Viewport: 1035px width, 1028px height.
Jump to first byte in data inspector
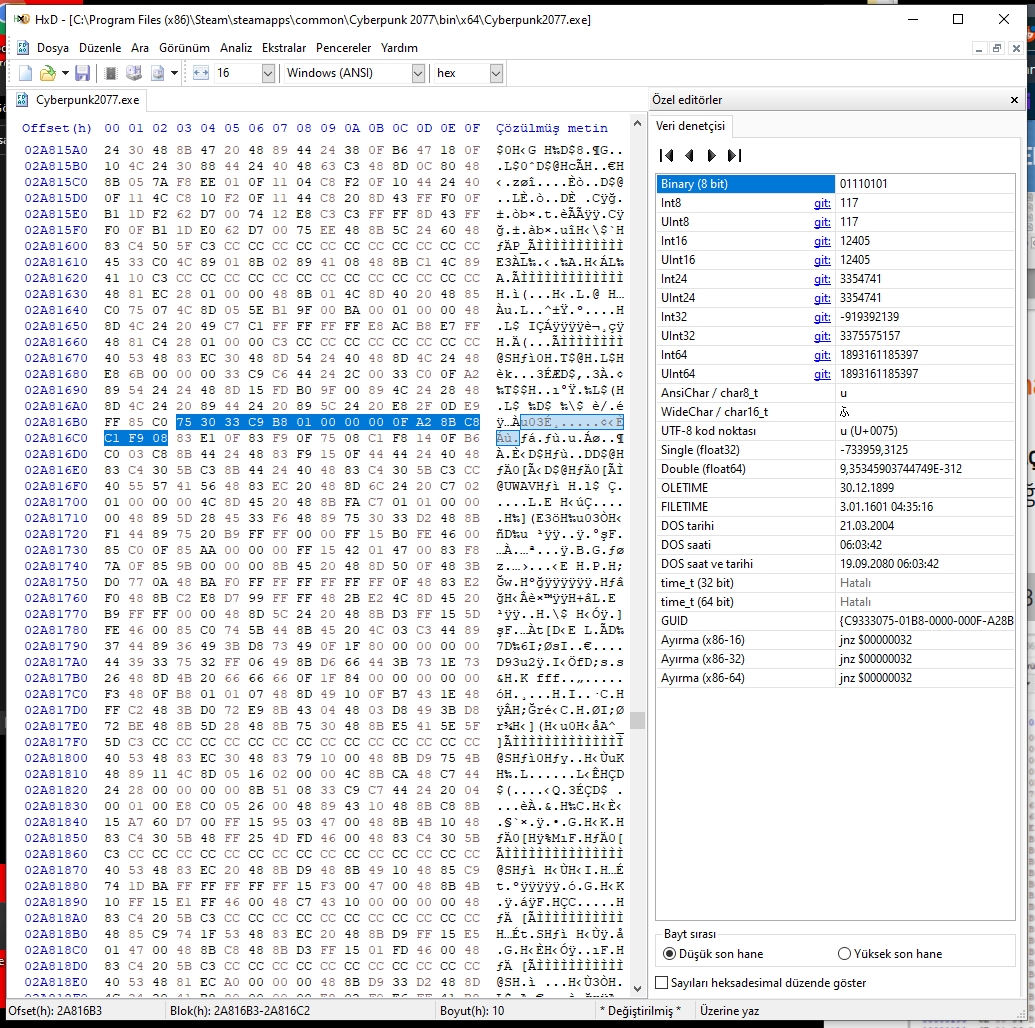click(x=667, y=155)
